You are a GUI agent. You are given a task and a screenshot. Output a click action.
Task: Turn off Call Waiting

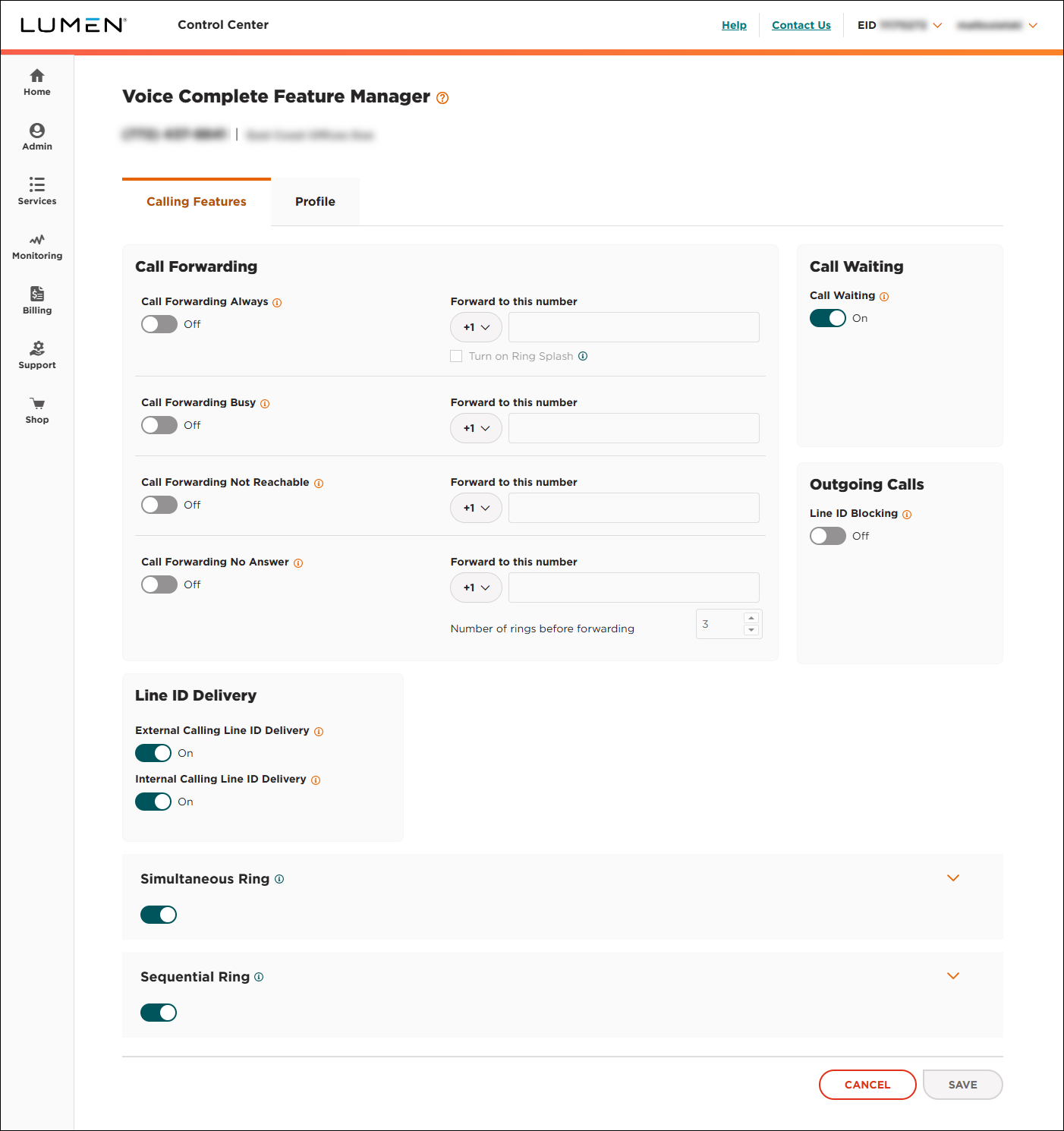(827, 318)
